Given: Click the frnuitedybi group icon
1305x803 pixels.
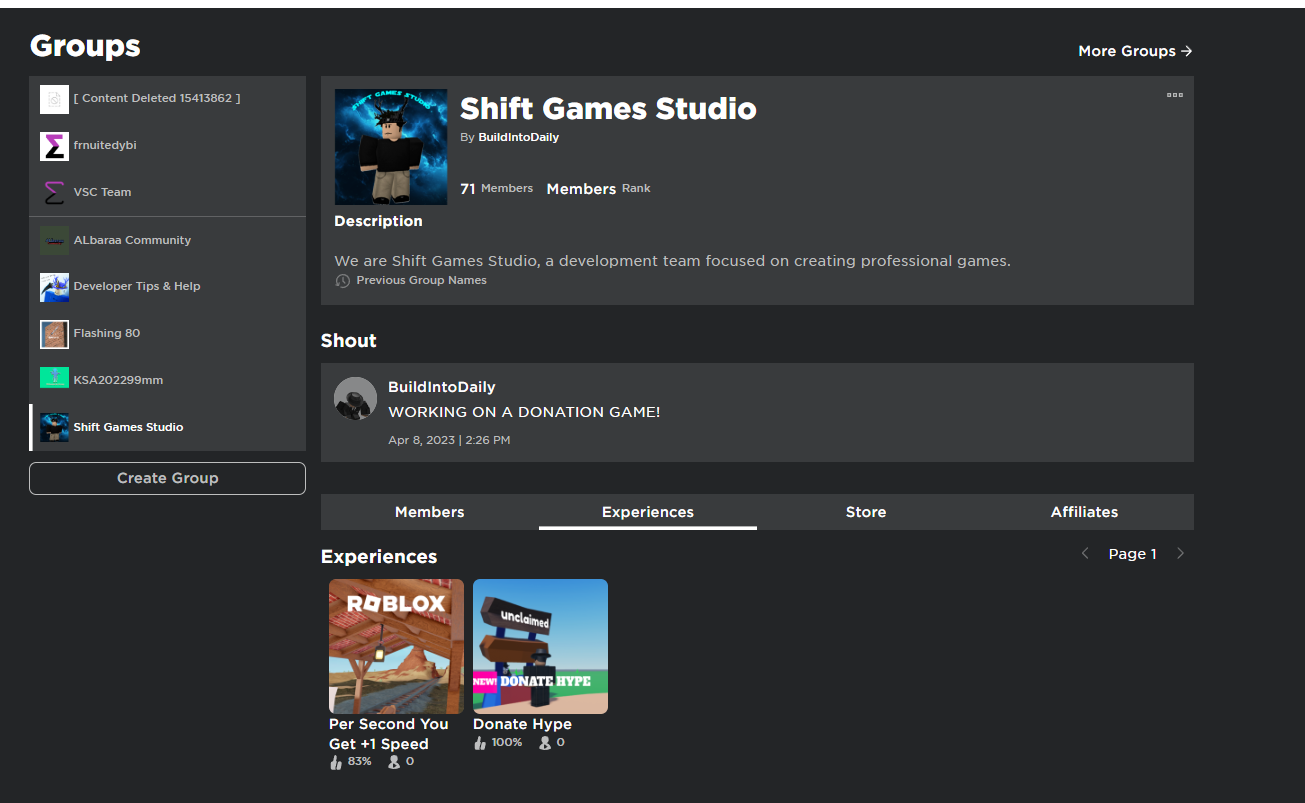Looking at the screenshot, I should point(54,146).
